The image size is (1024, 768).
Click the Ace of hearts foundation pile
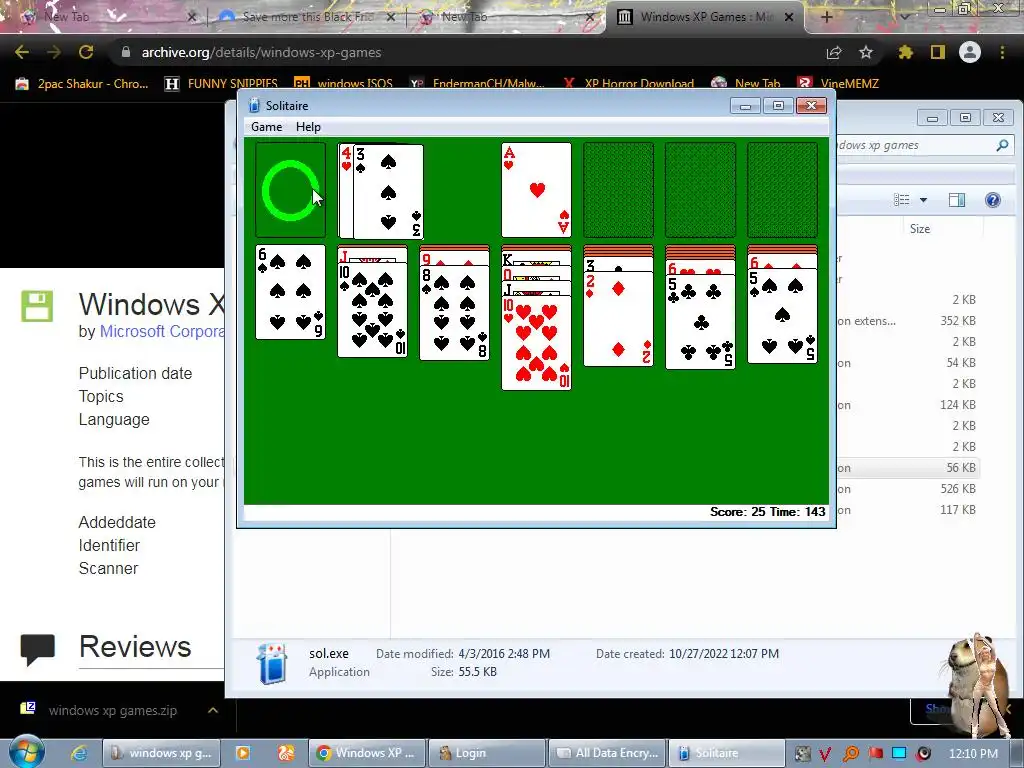tap(536, 190)
